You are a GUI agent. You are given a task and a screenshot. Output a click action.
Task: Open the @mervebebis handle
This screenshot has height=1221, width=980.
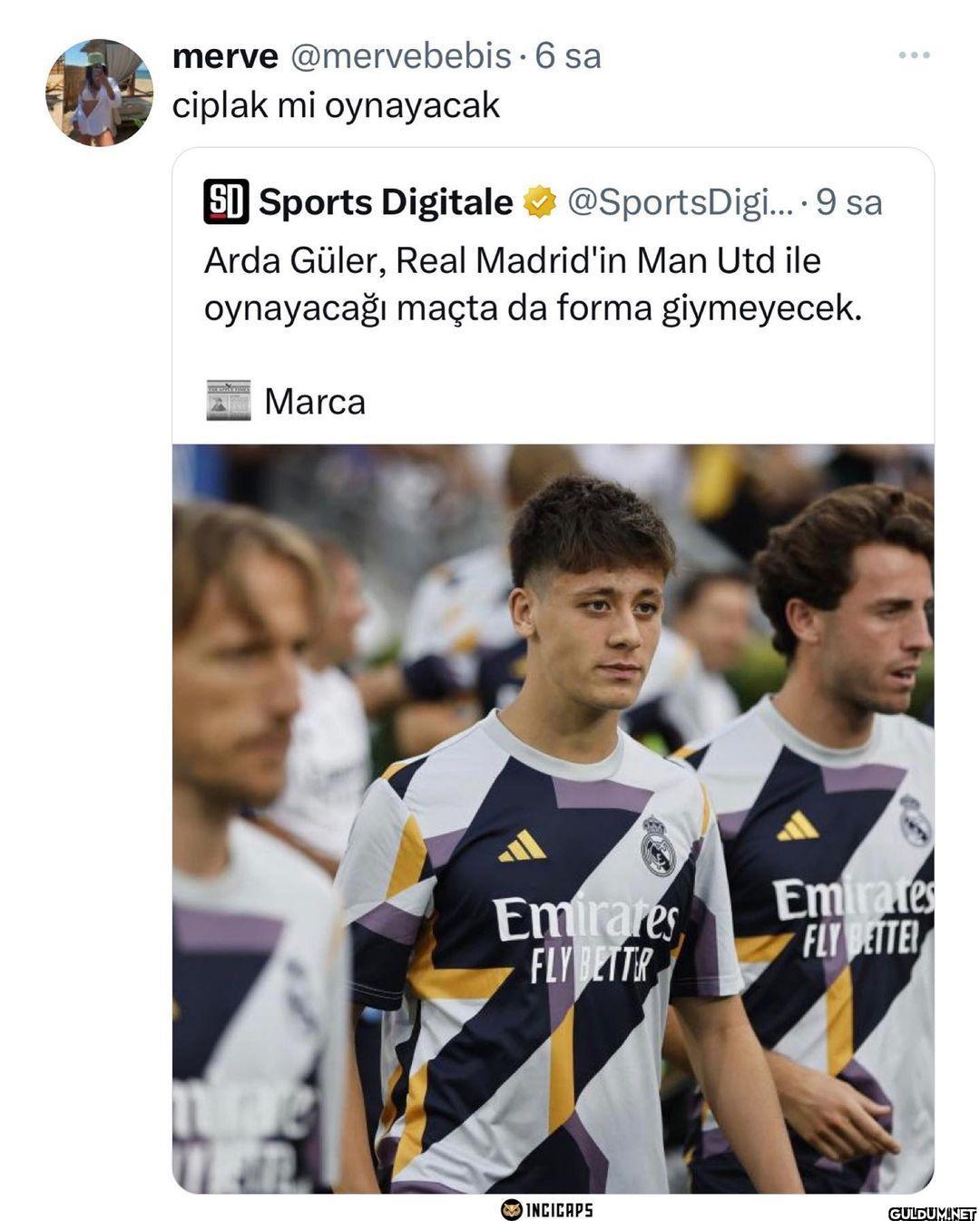[399, 56]
